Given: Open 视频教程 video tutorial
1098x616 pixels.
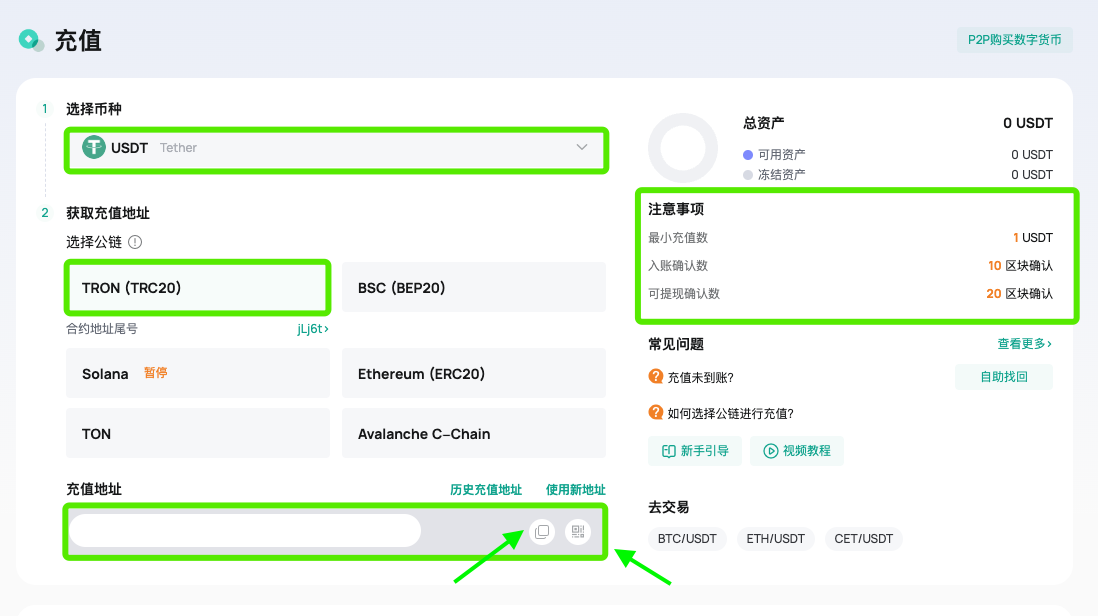Looking at the screenshot, I should [x=797, y=451].
